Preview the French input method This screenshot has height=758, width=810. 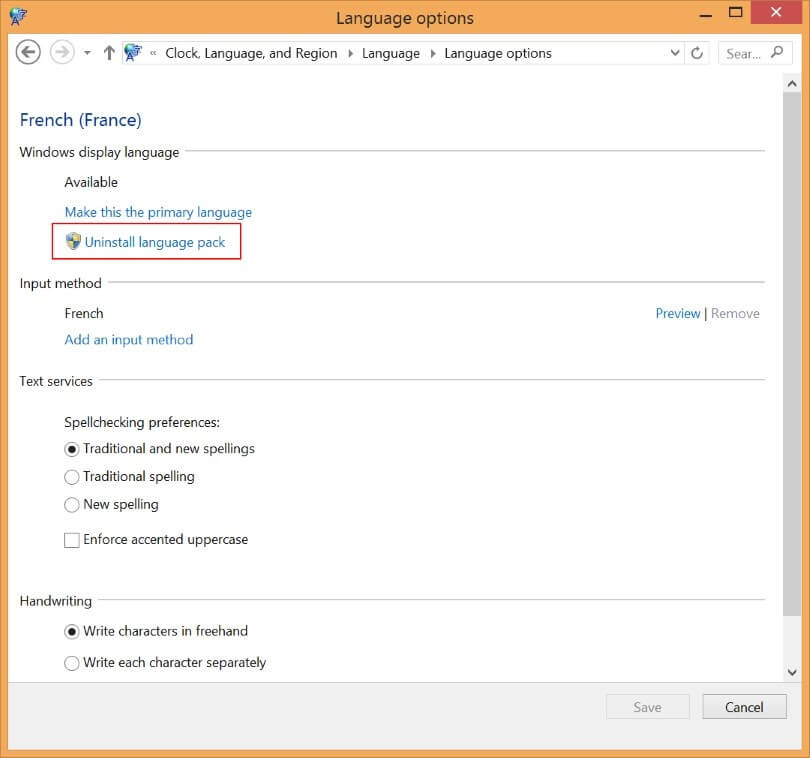coord(677,314)
